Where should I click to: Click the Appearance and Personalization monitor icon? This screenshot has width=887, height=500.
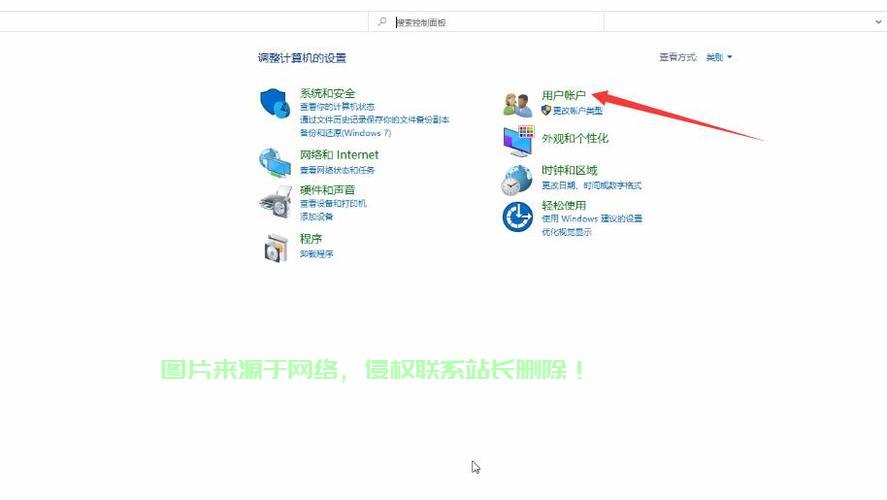pos(517,142)
